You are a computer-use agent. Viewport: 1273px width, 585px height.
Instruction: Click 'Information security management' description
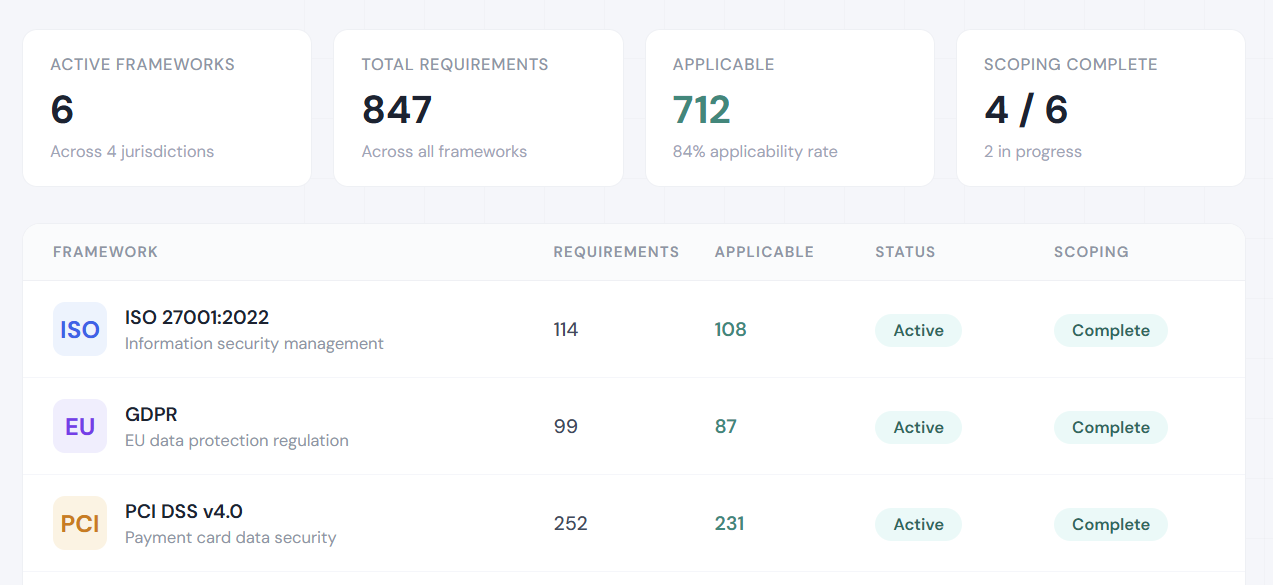[x=254, y=343]
